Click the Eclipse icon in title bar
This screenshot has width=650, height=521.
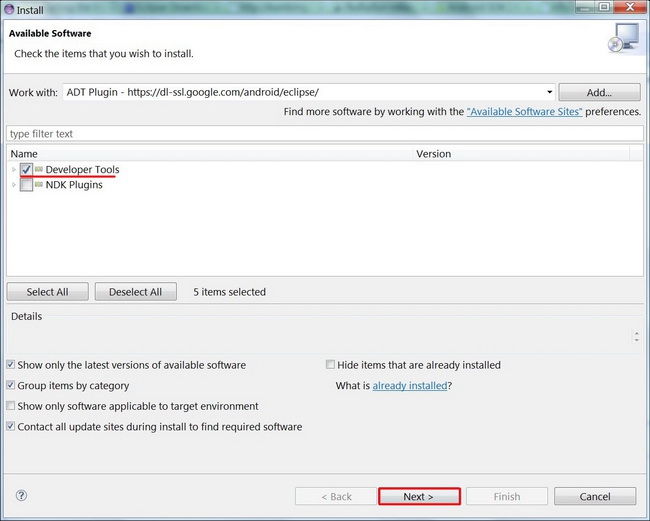coord(9,9)
